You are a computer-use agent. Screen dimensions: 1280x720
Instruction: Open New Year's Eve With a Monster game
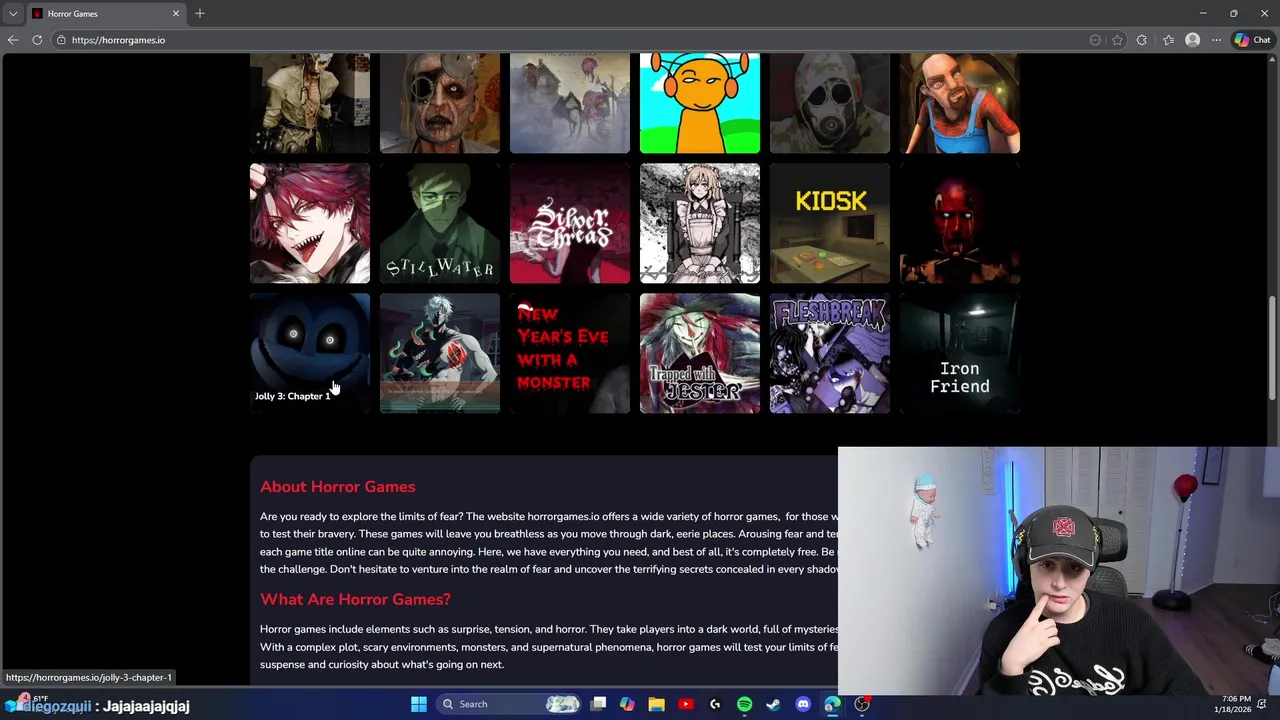570,353
